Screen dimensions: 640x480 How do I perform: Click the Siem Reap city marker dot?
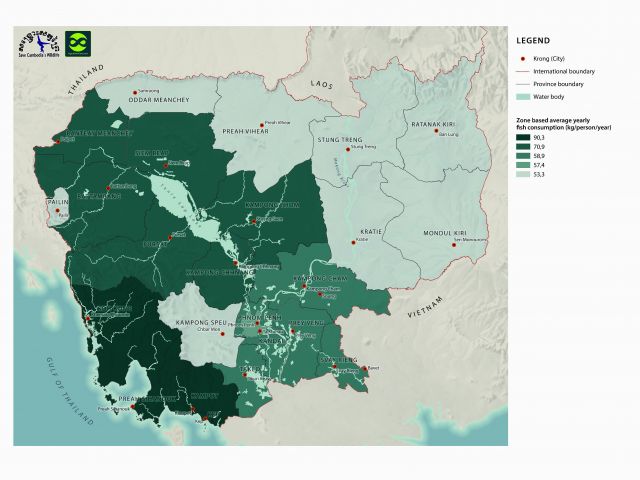[166, 166]
